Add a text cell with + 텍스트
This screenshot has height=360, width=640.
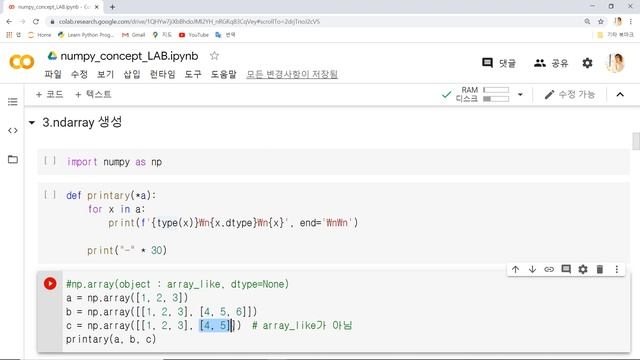(x=93, y=95)
